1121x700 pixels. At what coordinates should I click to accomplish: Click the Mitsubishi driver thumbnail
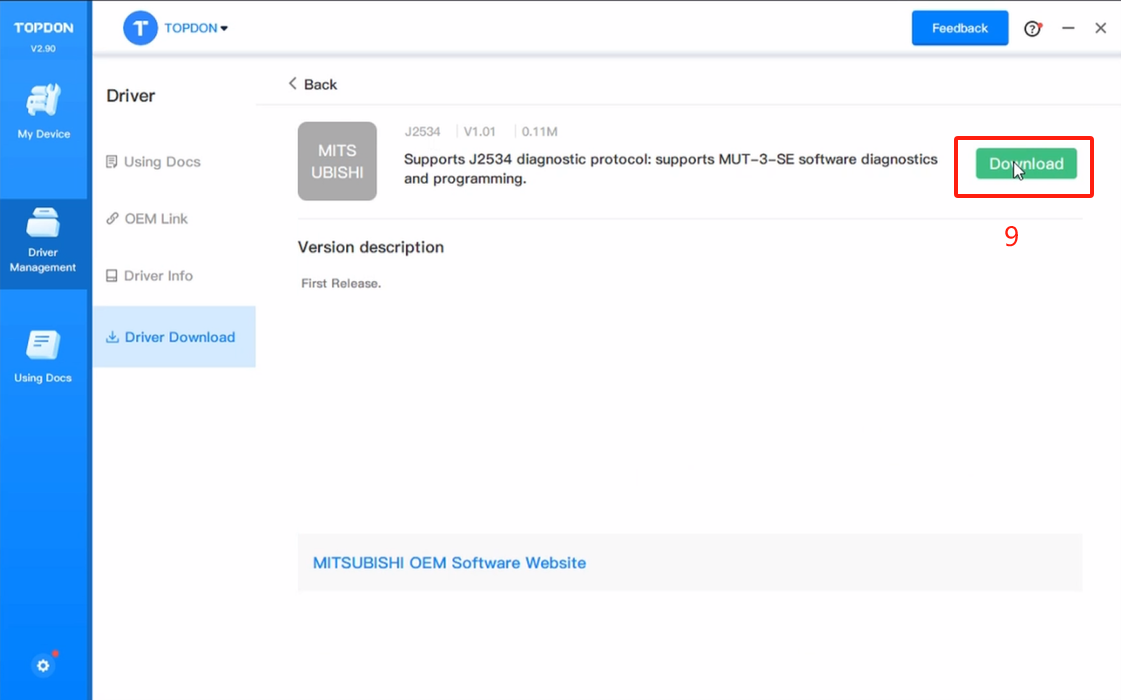click(337, 161)
